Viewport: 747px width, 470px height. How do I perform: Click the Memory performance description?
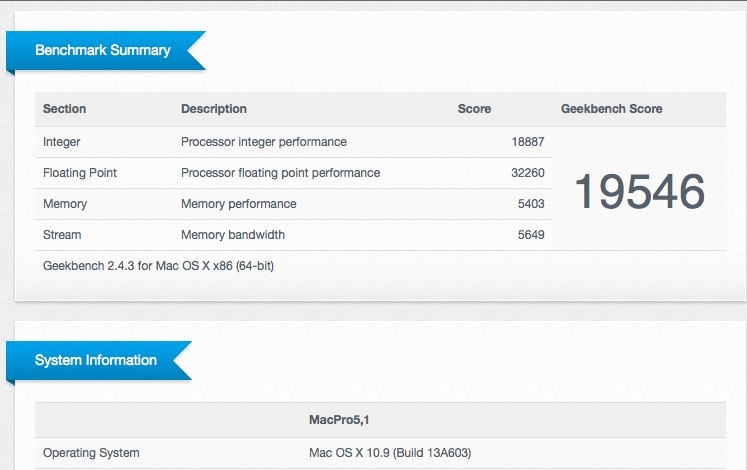point(239,204)
